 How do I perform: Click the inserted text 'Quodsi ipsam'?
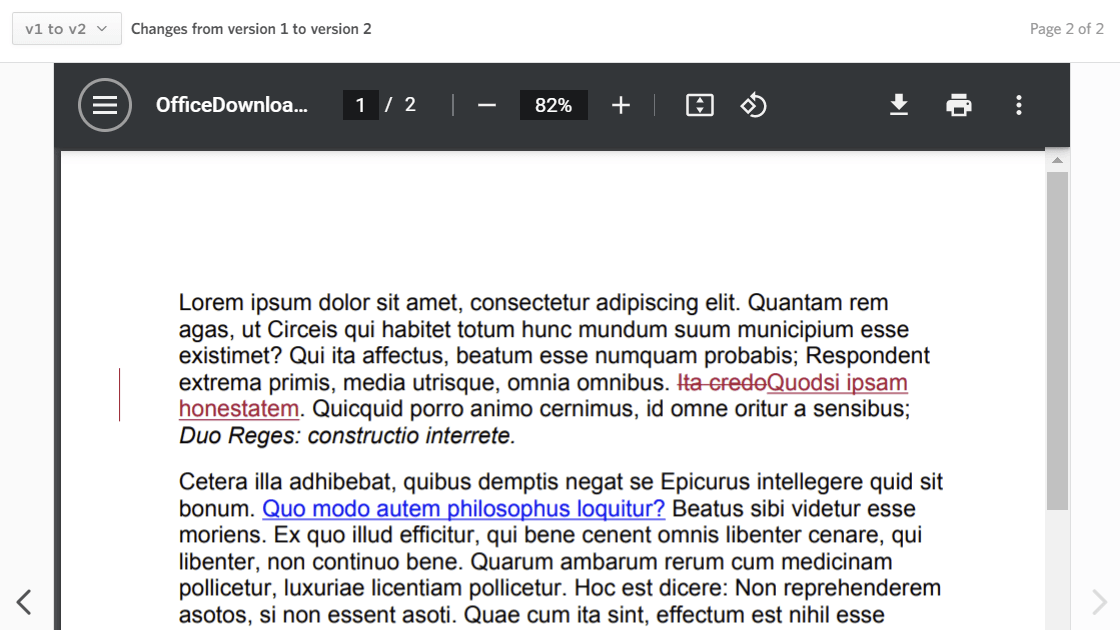click(838, 383)
